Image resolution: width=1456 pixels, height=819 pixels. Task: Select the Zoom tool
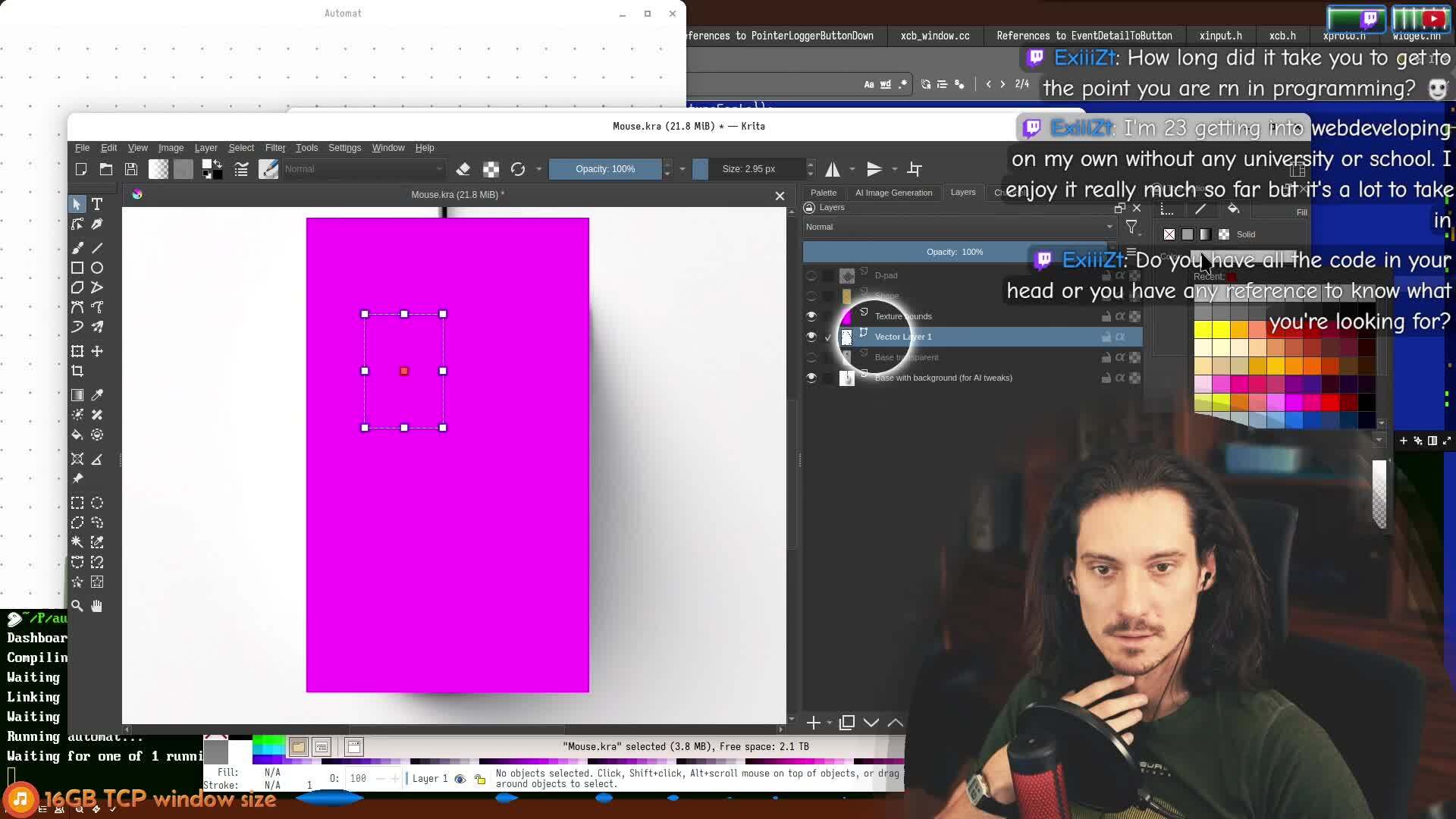pyautogui.click(x=77, y=606)
